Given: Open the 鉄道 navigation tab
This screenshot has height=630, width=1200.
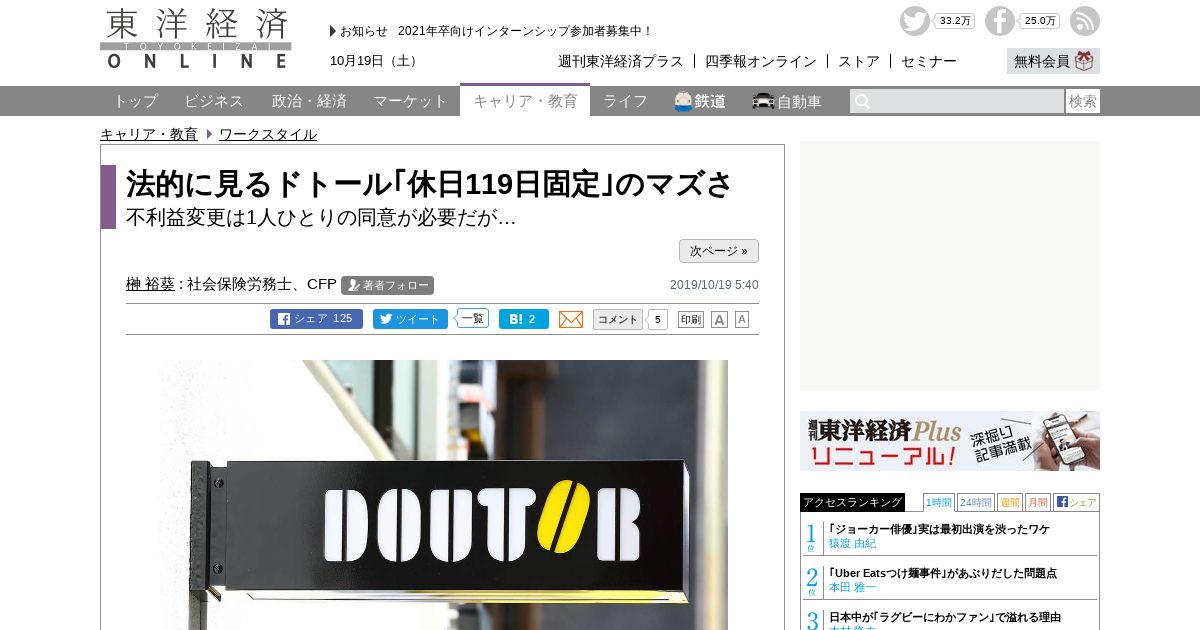Looking at the screenshot, I should [x=700, y=101].
